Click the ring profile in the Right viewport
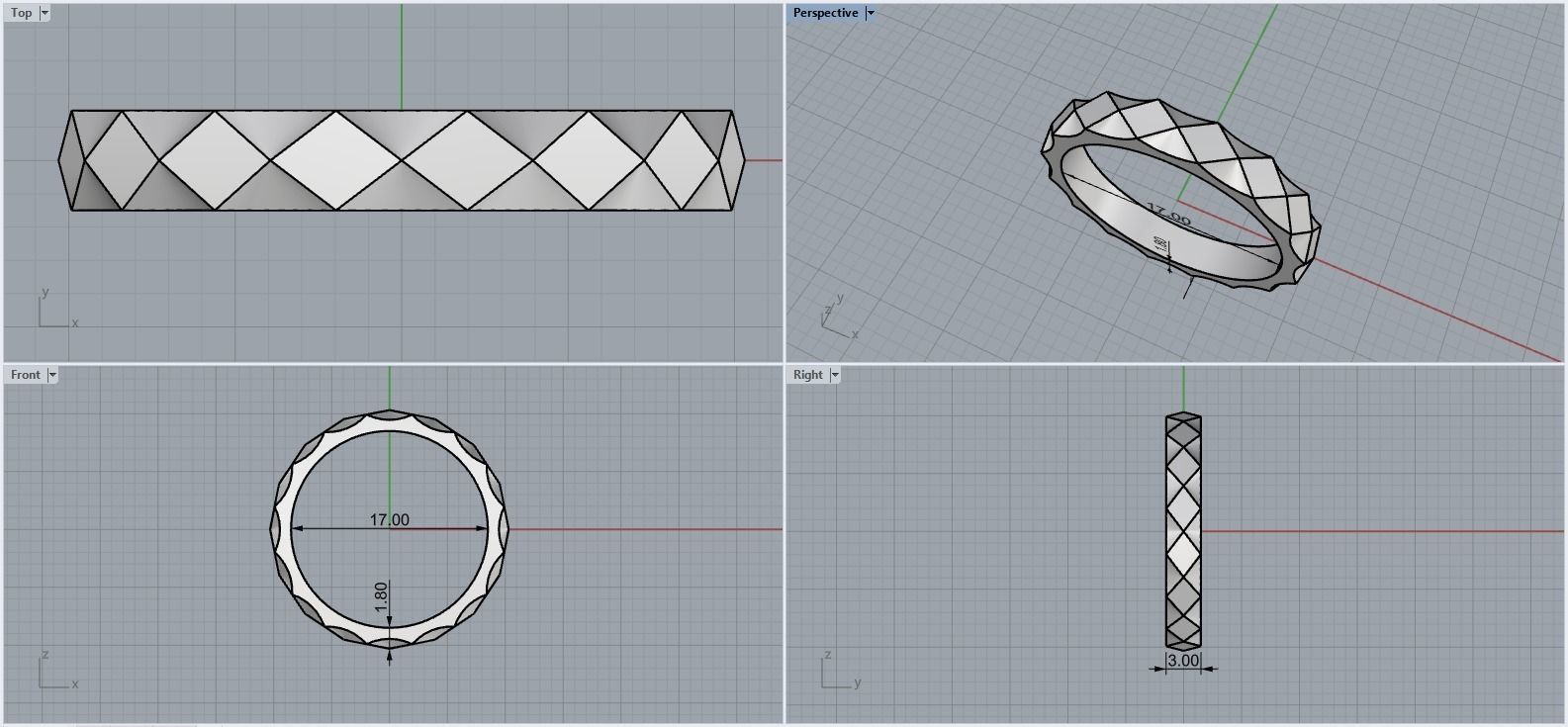Viewport: 1568px width, 727px height. pos(1183,530)
